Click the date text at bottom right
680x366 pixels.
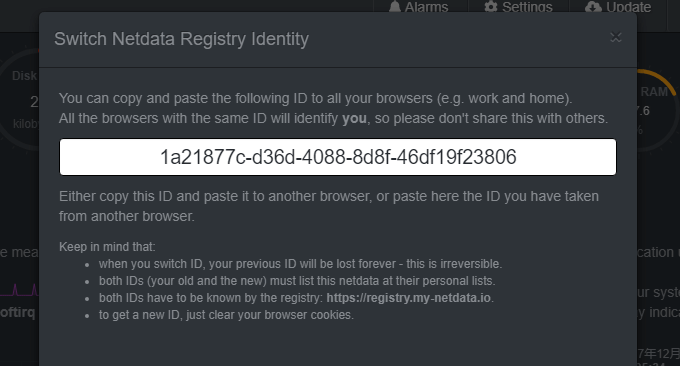[x=658, y=354]
